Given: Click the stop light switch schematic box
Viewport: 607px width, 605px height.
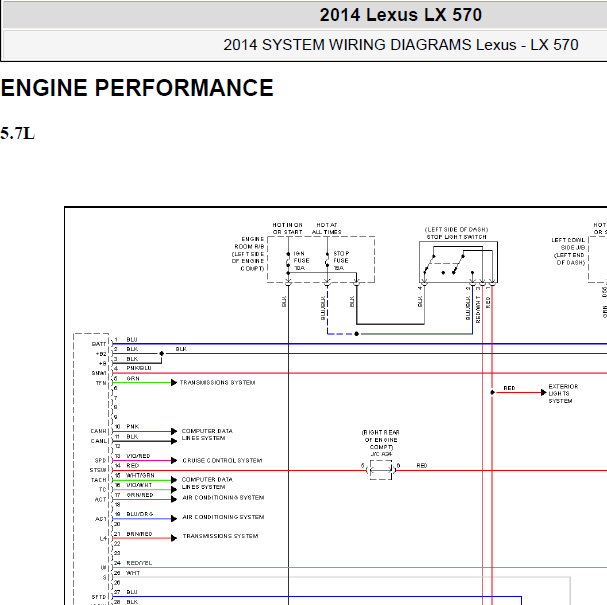Looking at the screenshot, I should coord(458,262).
